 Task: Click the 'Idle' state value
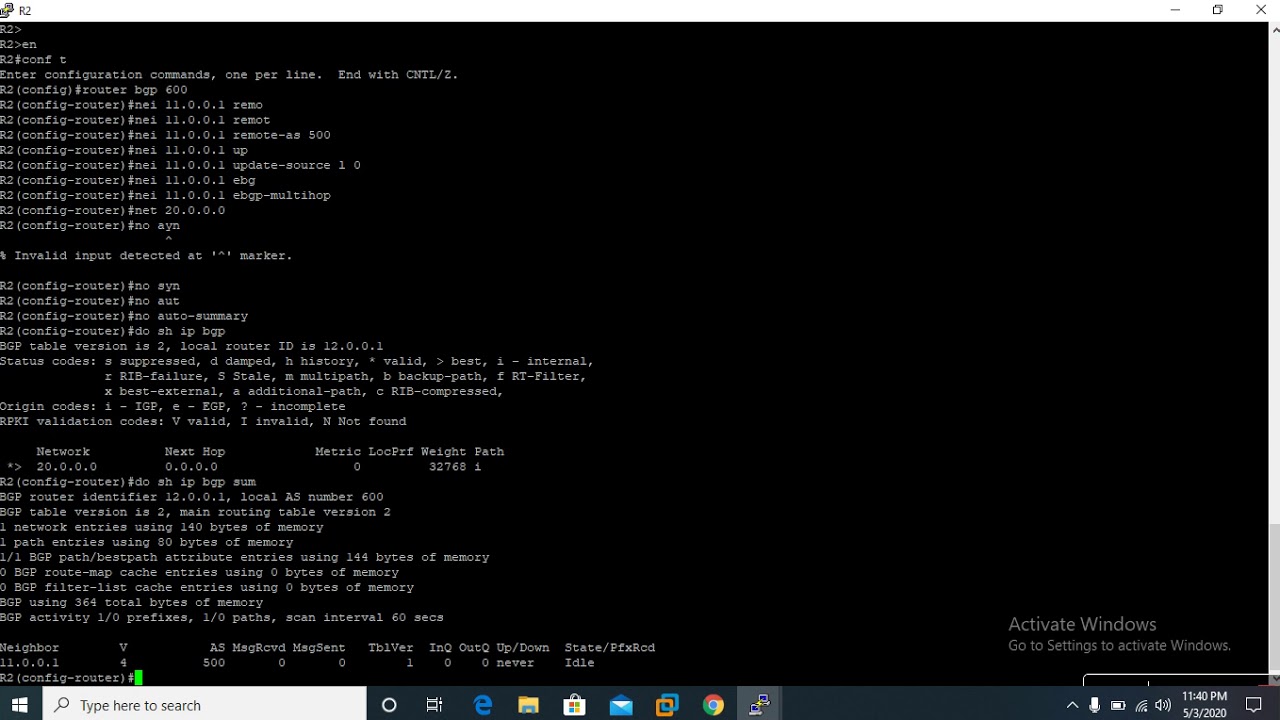579,663
